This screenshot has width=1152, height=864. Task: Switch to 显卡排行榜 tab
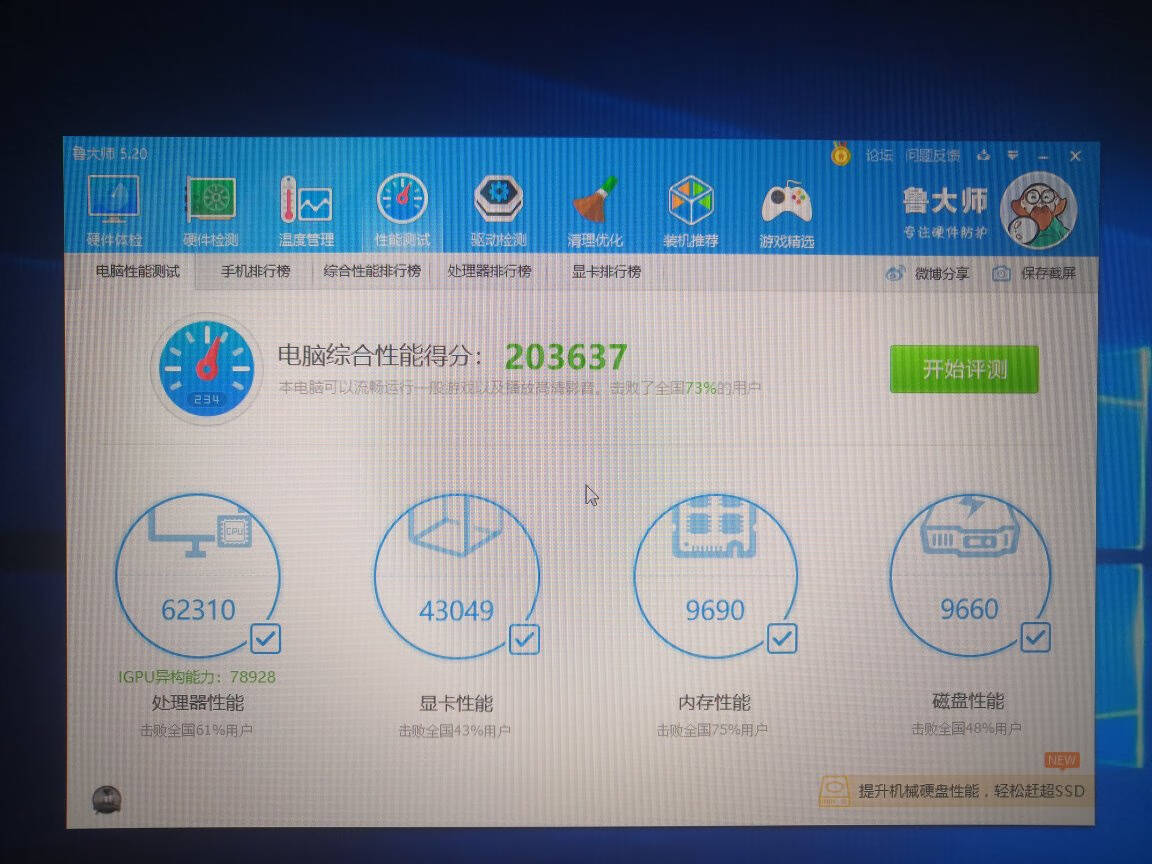click(606, 271)
